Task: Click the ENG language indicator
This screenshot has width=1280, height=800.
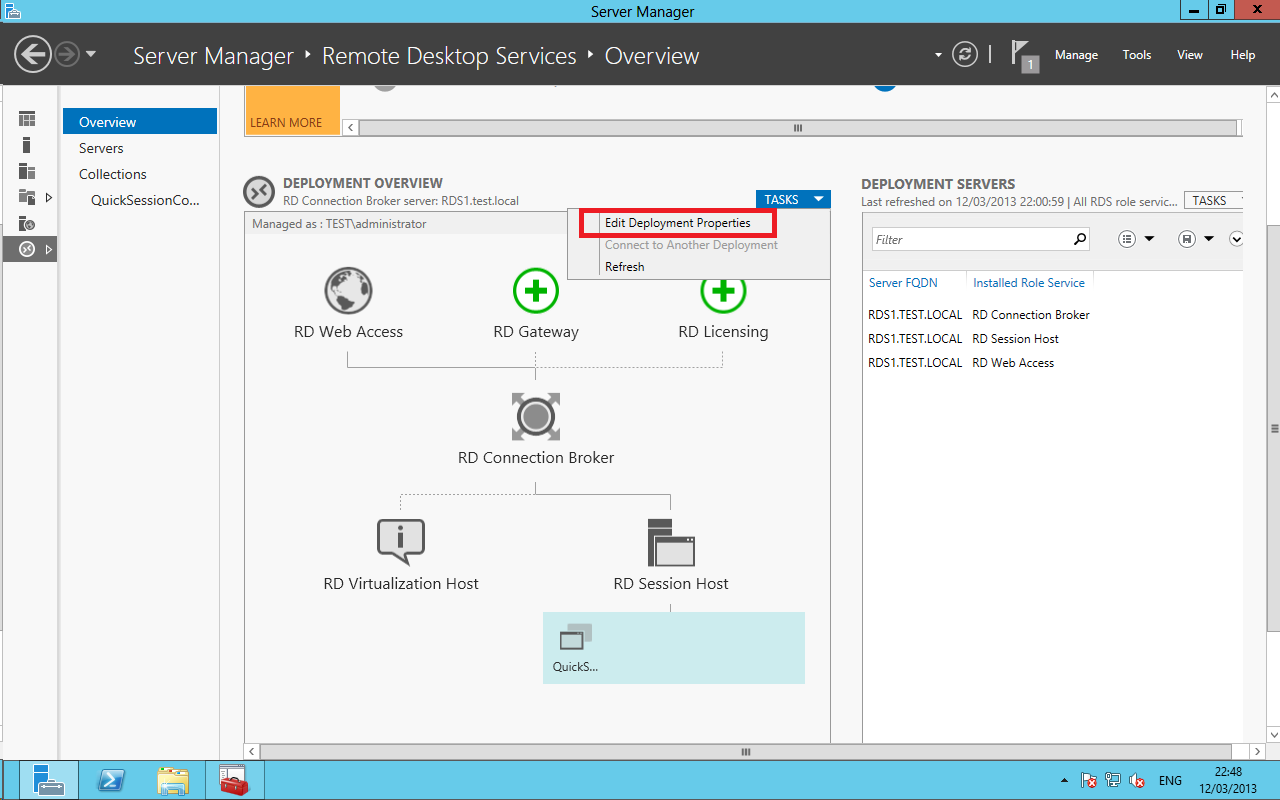Action: pos(1170,780)
